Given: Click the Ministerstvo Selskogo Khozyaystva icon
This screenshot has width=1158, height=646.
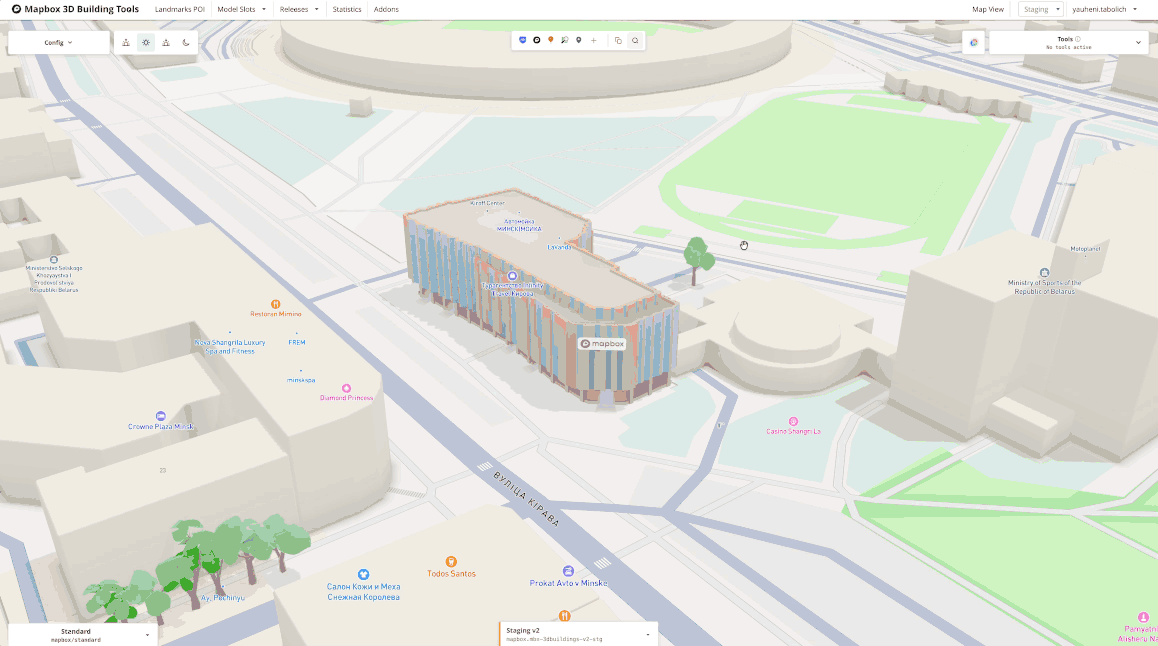Looking at the screenshot, I should coord(54,260).
